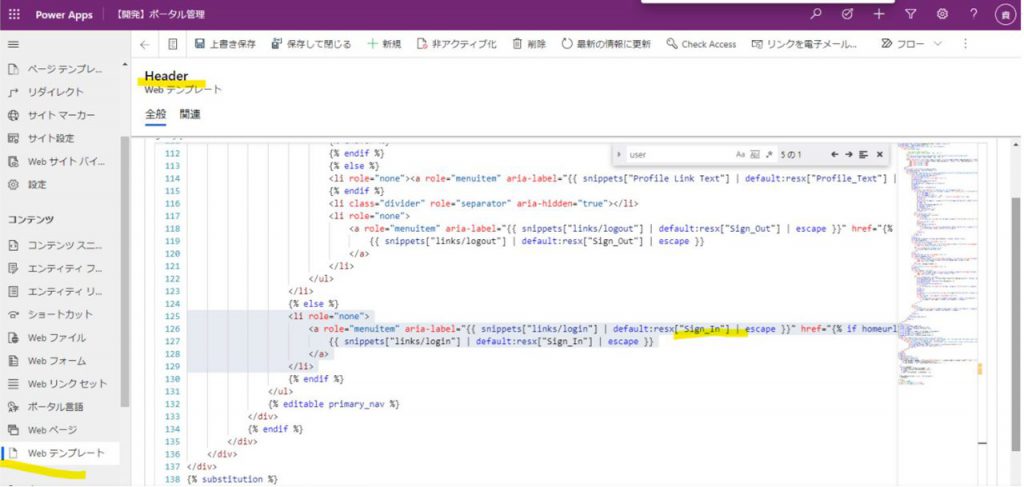Click the 【開発】ポータル管理 app name
This screenshot has height=487, width=1024.
[x=160, y=14]
